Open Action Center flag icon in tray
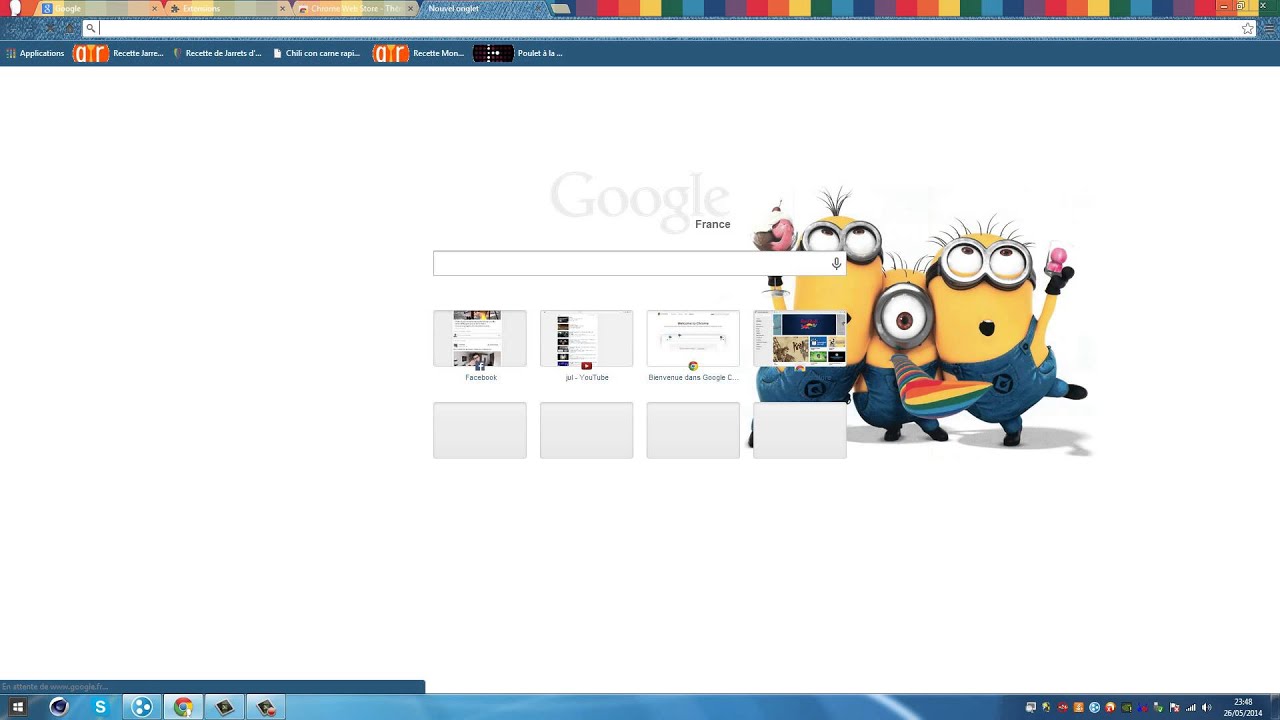This screenshot has width=1280, height=720. [x=1174, y=708]
